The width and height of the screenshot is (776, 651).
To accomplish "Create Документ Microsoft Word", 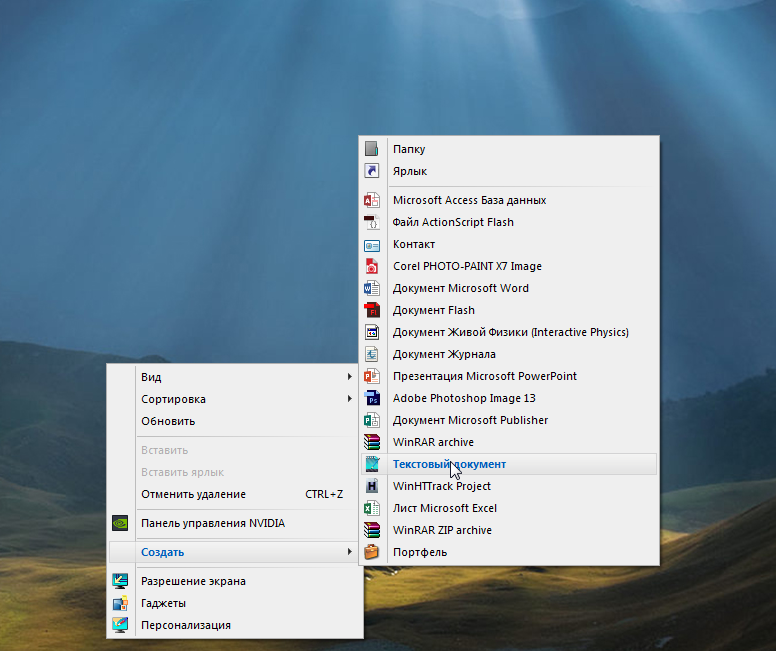I will 509,288.
